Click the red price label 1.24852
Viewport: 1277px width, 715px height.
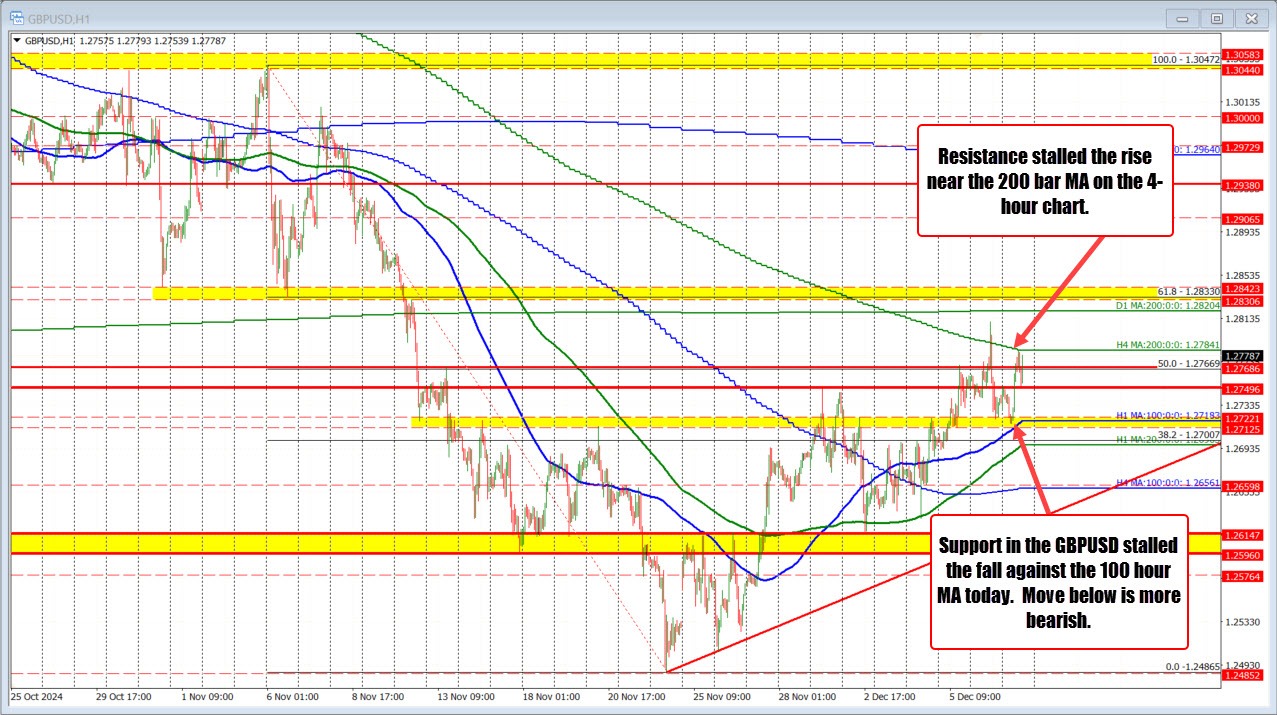pos(1244,675)
